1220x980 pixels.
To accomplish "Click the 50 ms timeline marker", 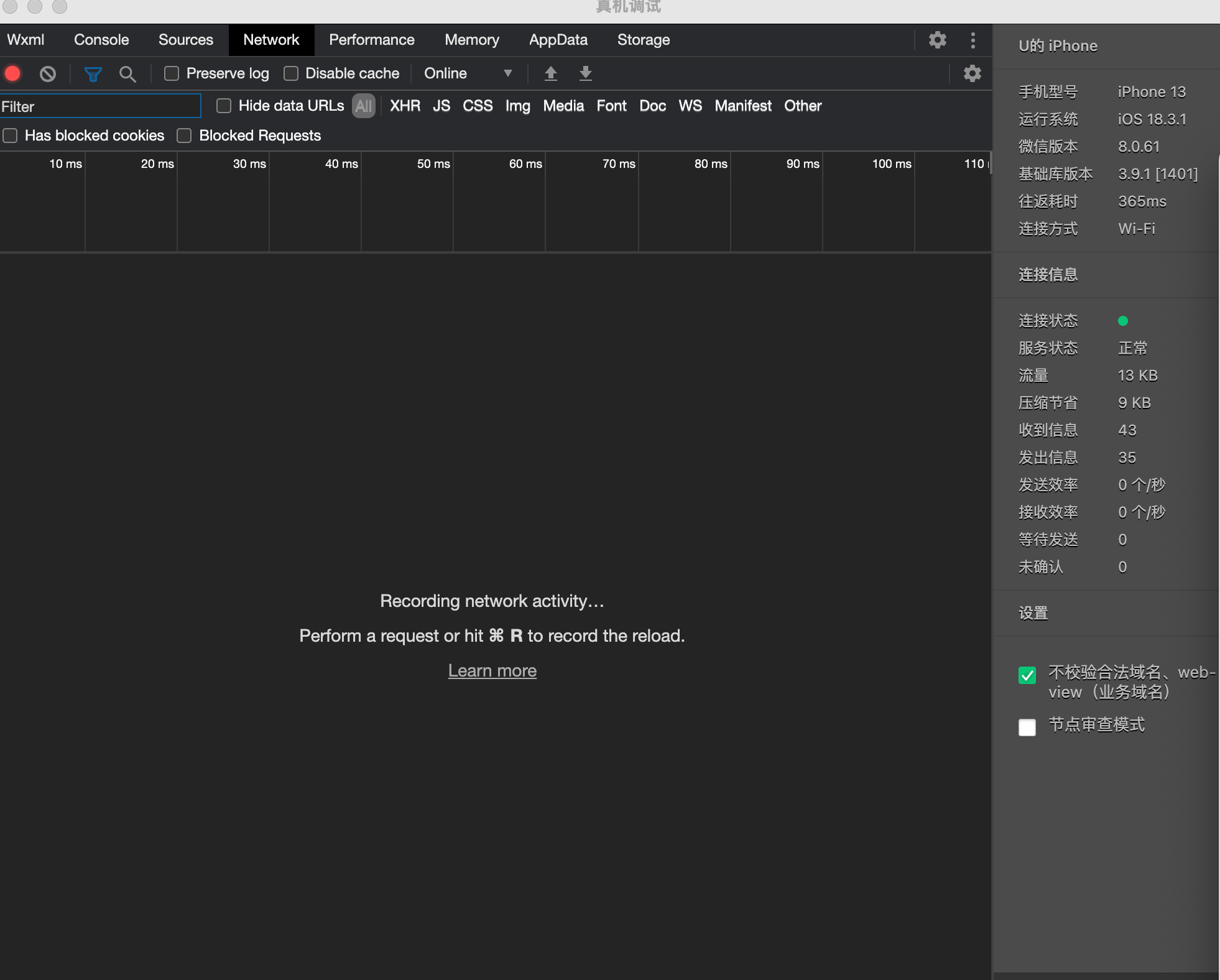I will coord(433,164).
